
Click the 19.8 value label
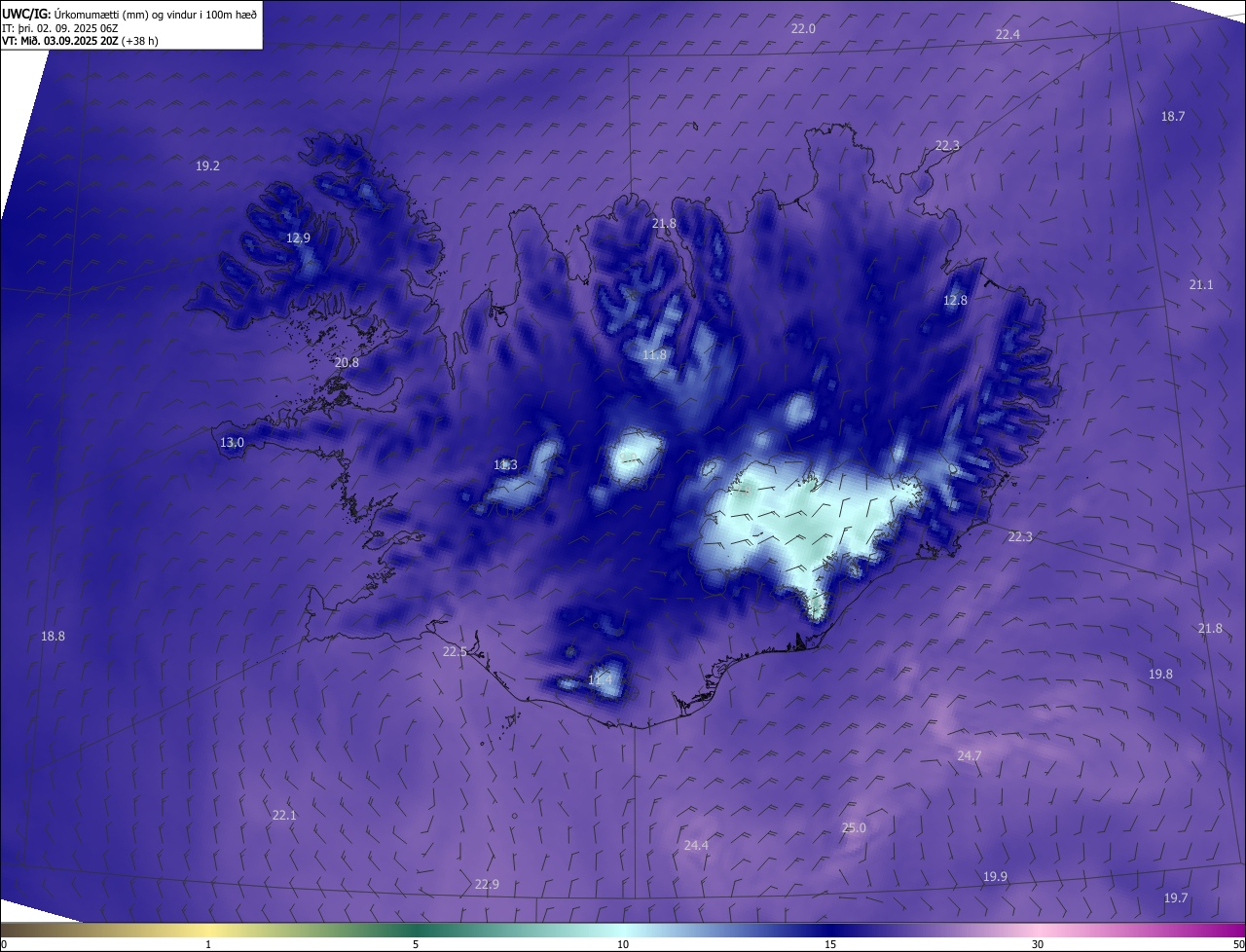1160,674
